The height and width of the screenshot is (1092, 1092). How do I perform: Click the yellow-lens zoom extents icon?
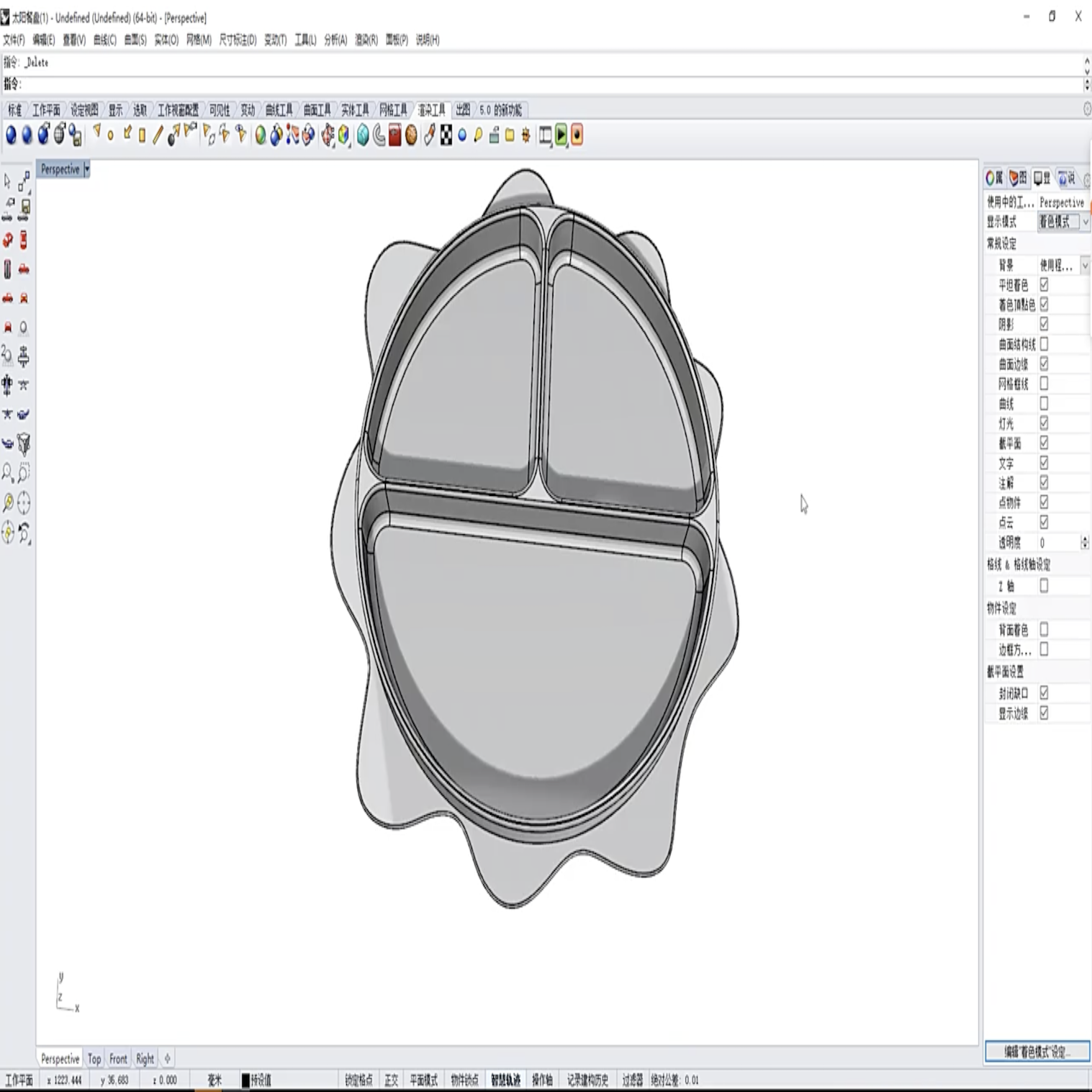(x=7, y=502)
